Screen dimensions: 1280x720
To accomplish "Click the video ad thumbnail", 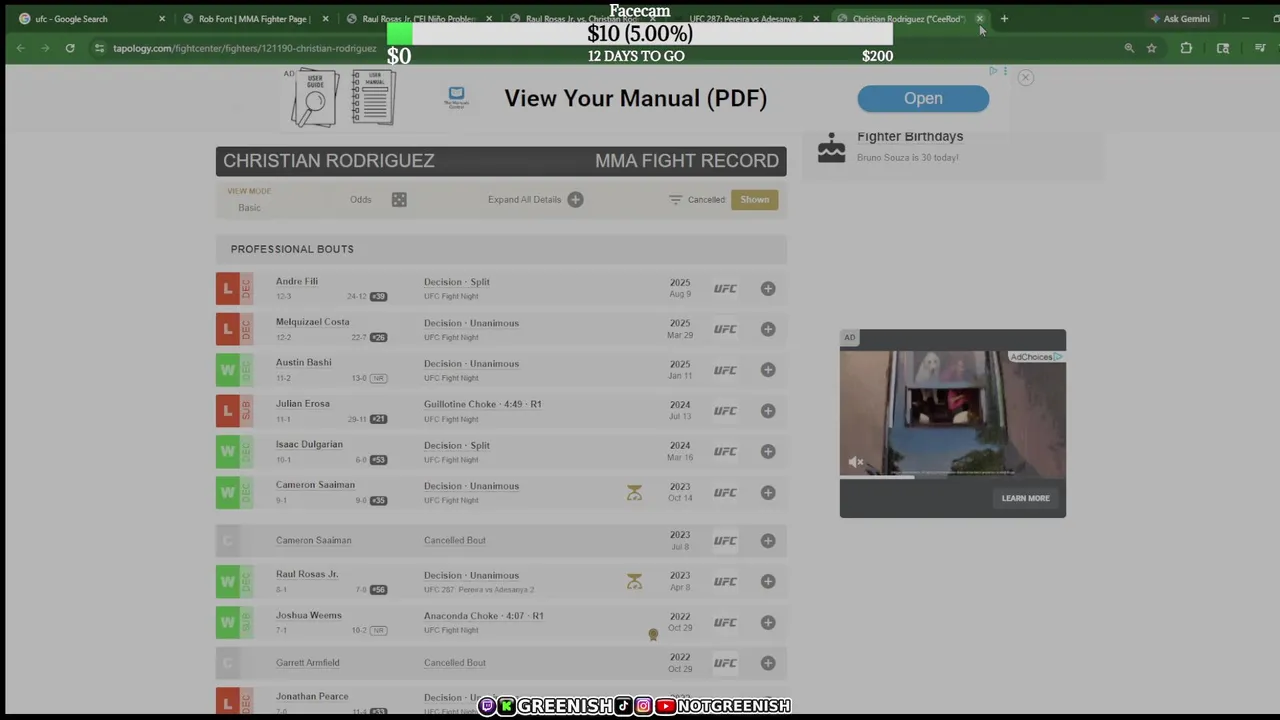I will click(952, 412).
